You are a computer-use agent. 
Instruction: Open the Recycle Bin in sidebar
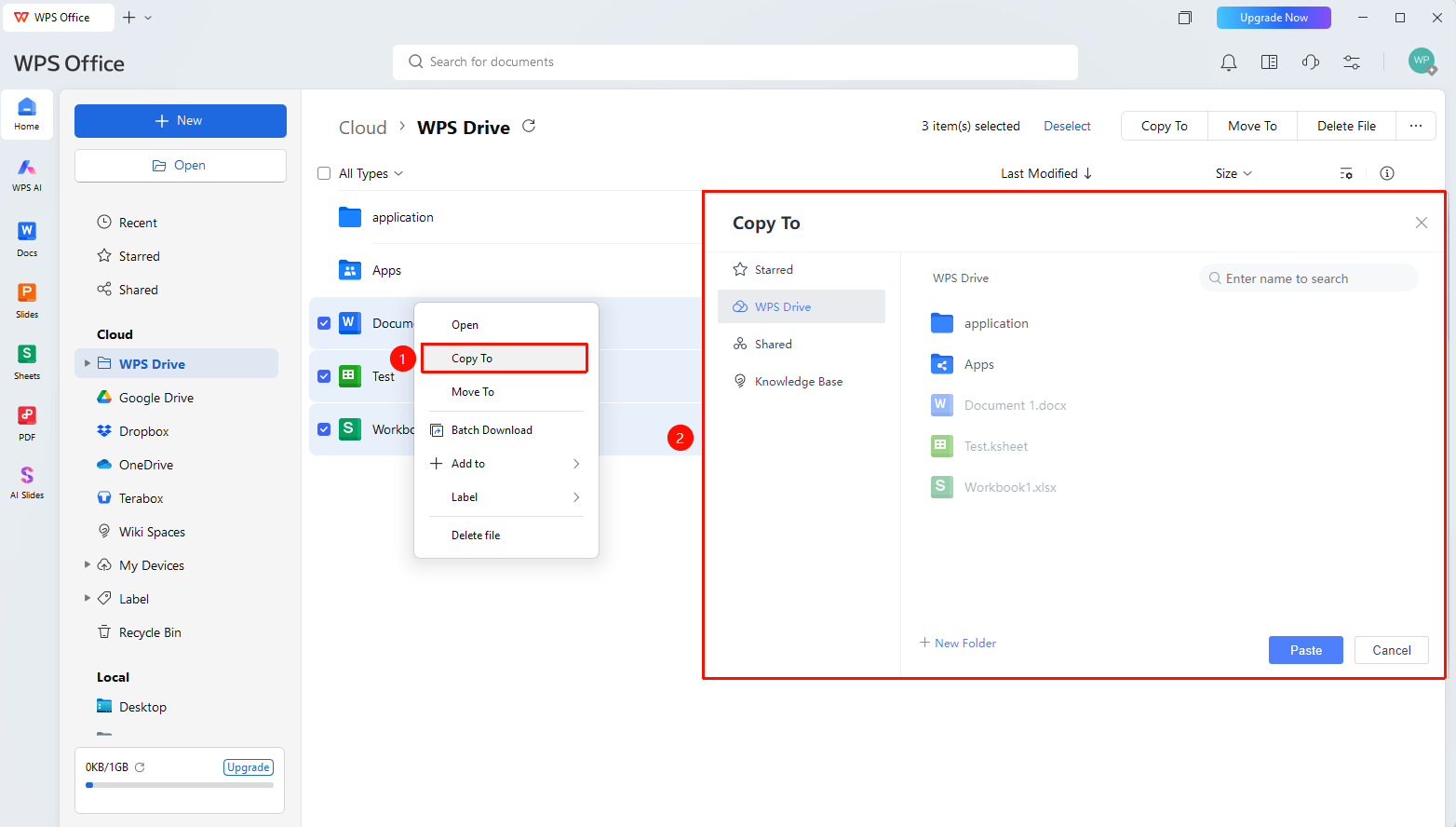(176, 632)
